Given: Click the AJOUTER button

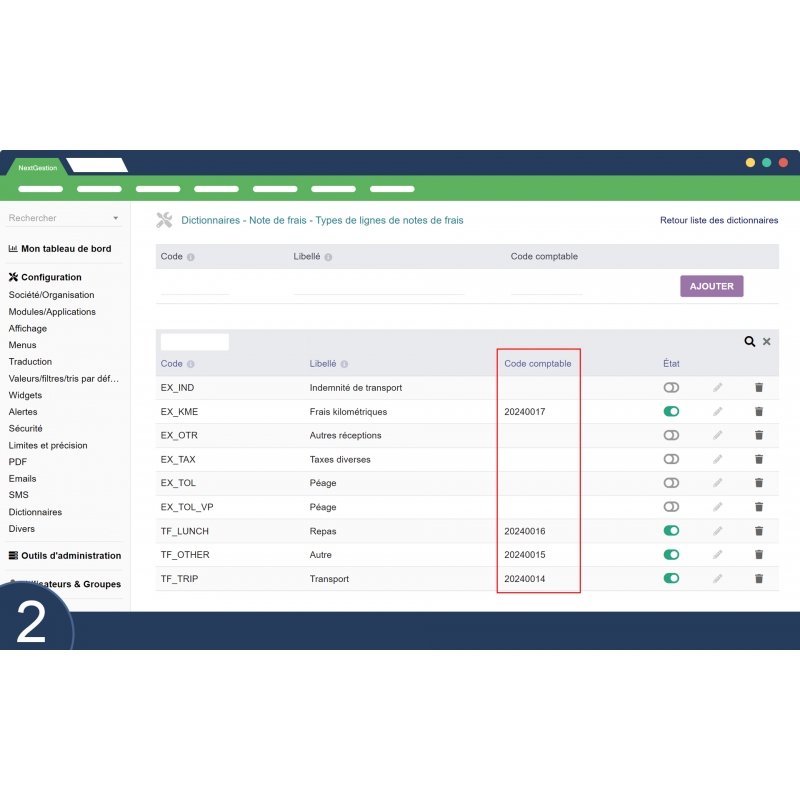Looking at the screenshot, I should click(x=711, y=286).
